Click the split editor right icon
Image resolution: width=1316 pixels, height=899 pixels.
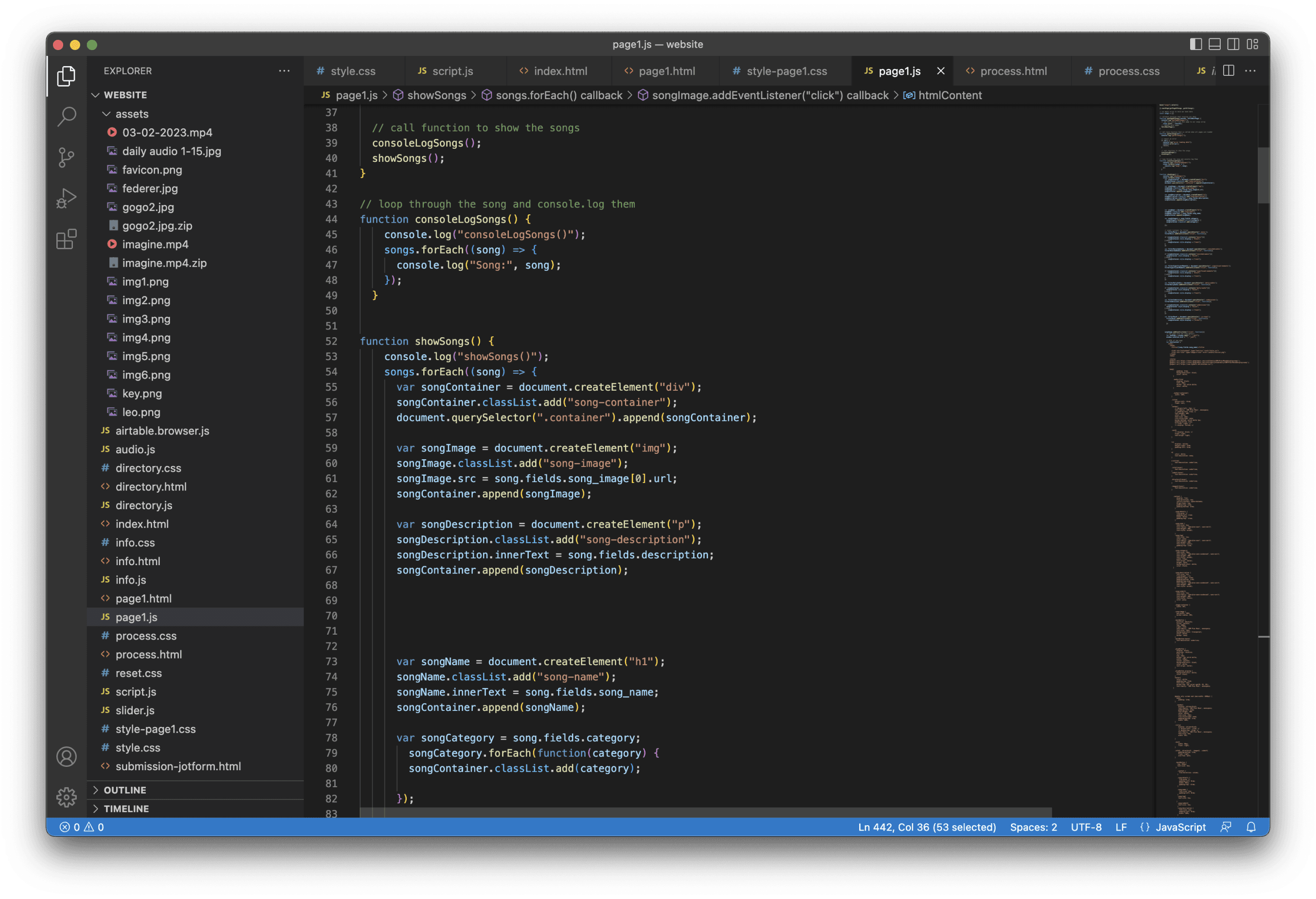point(1228,71)
